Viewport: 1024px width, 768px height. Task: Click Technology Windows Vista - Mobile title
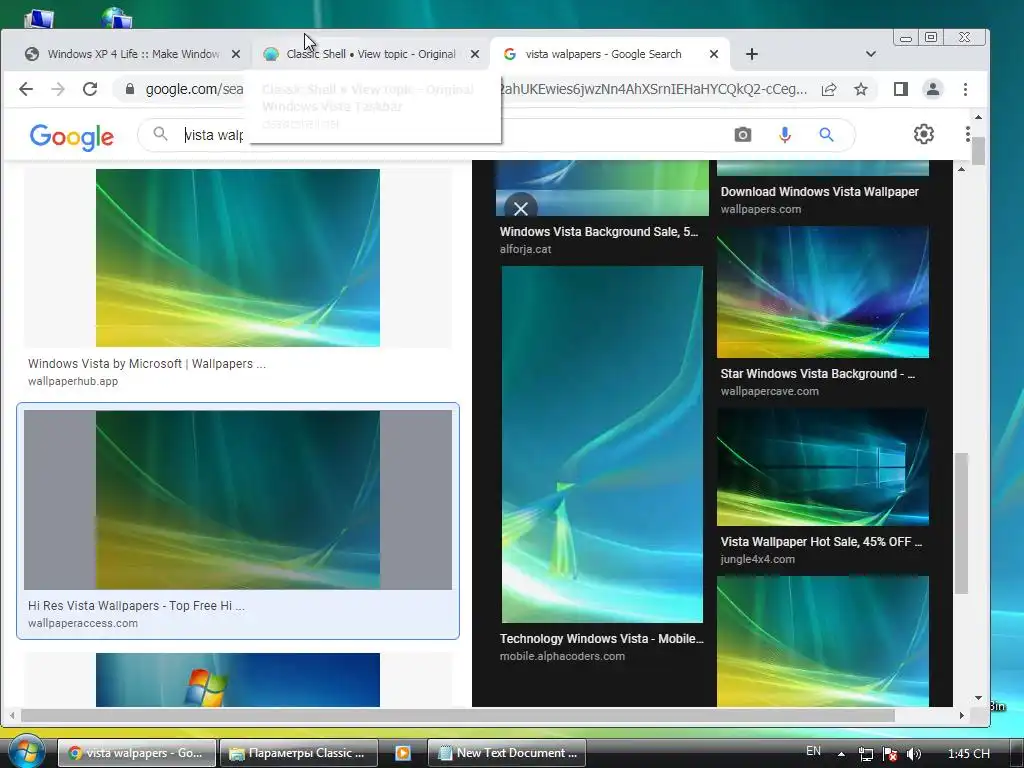click(x=601, y=639)
